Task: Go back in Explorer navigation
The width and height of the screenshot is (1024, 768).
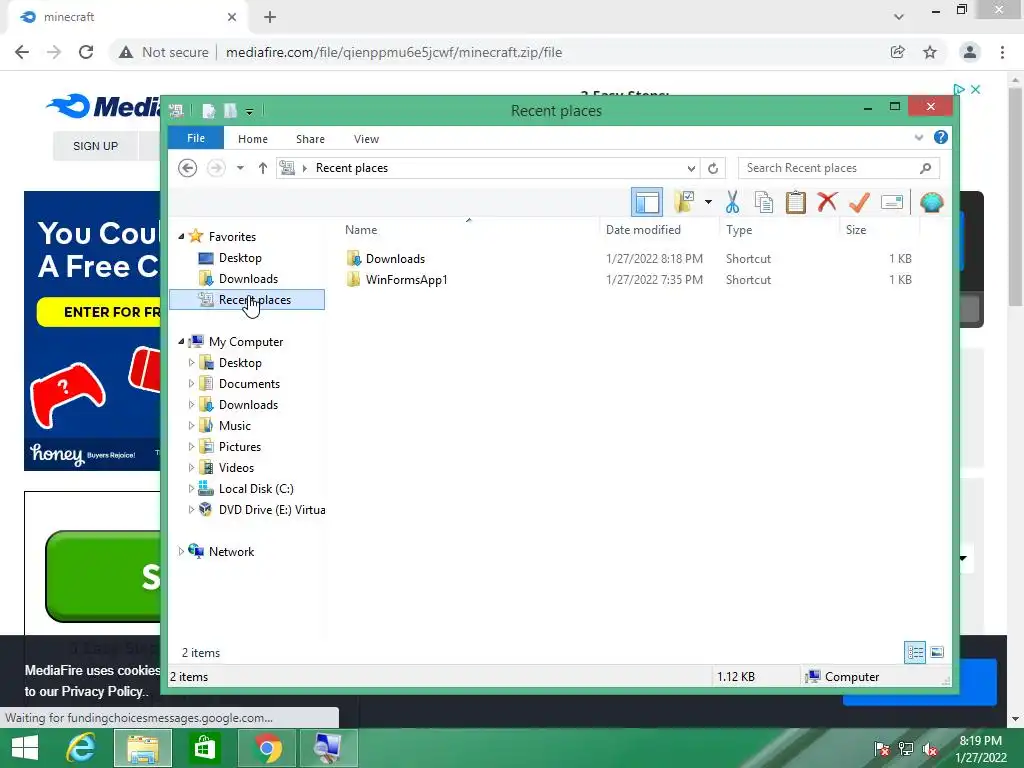Action: pyautogui.click(x=187, y=168)
